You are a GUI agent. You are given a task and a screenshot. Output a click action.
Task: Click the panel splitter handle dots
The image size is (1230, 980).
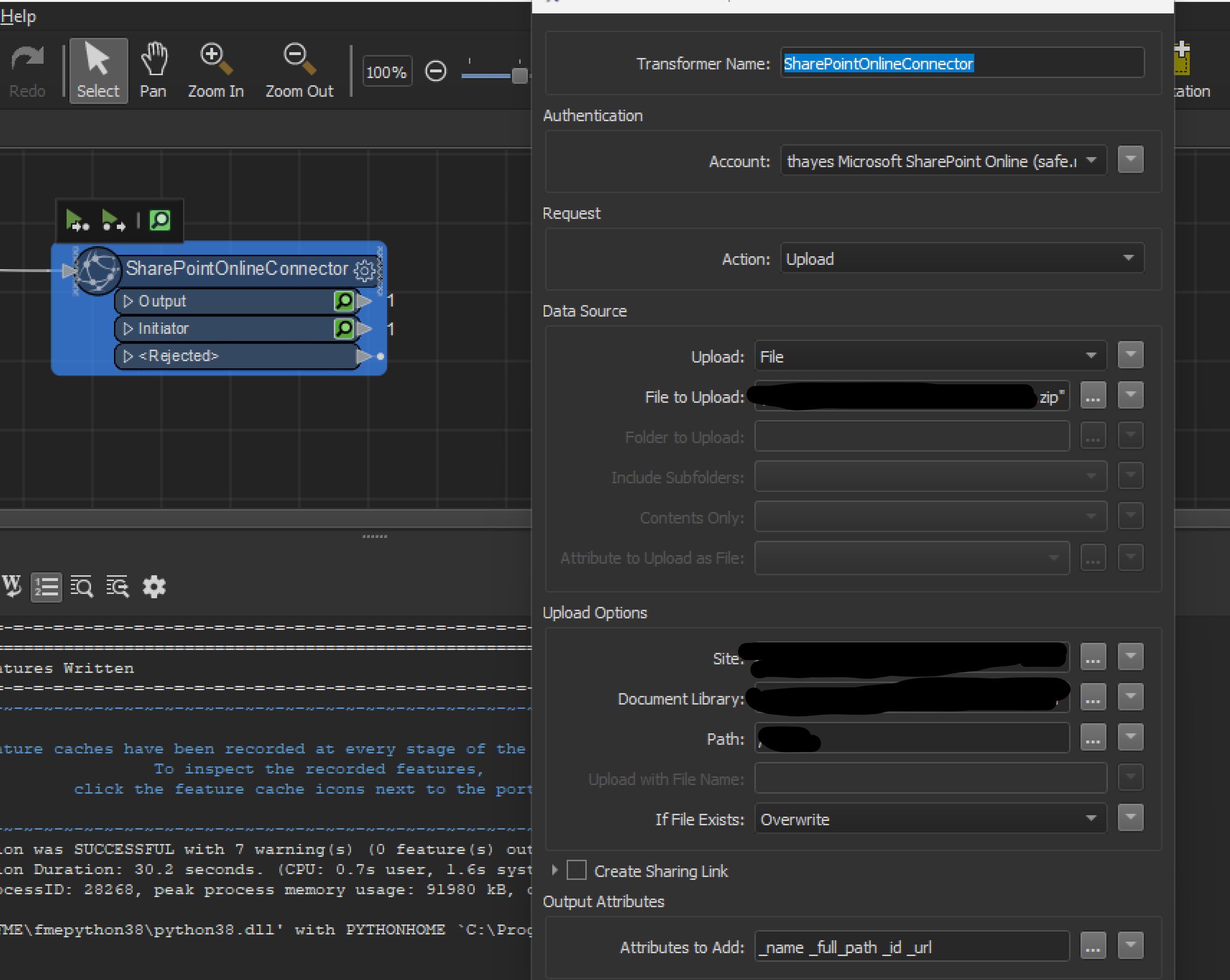coord(375,536)
